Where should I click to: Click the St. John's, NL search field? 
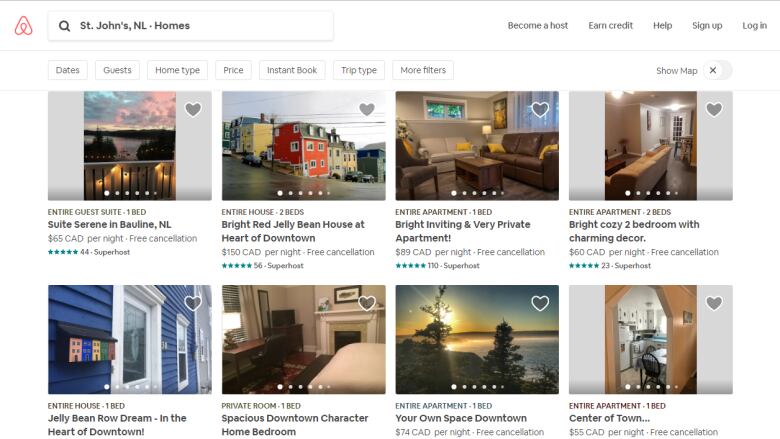(191, 26)
